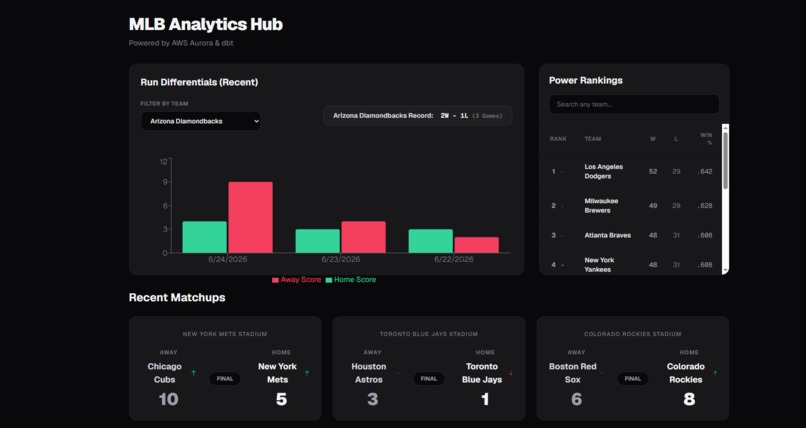The image size is (806, 428).
Task: Select the Milwaukee Brewers ranking row
Action: coord(631,206)
